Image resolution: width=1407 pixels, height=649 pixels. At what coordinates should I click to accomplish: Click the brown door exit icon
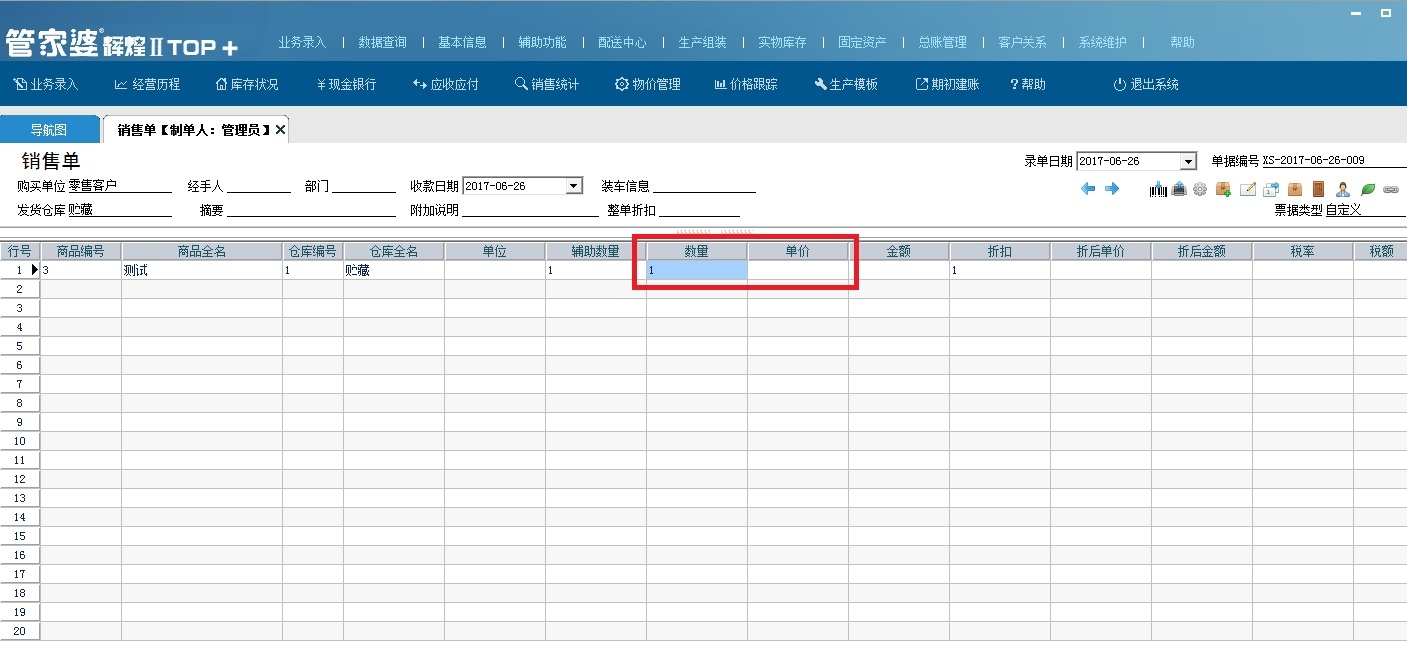click(1318, 189)
